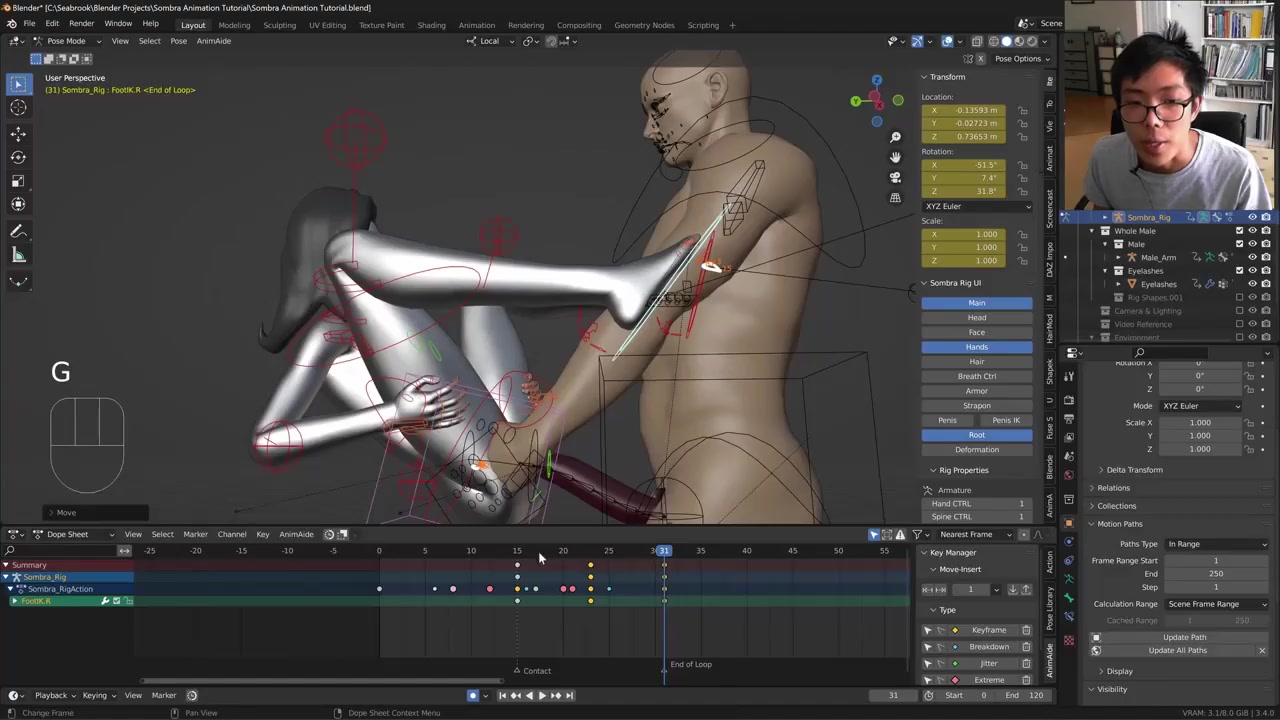1280x720 pixels.
Task: Open the XYZ Euler rotation mode dropdown
Action: (976, 206)
